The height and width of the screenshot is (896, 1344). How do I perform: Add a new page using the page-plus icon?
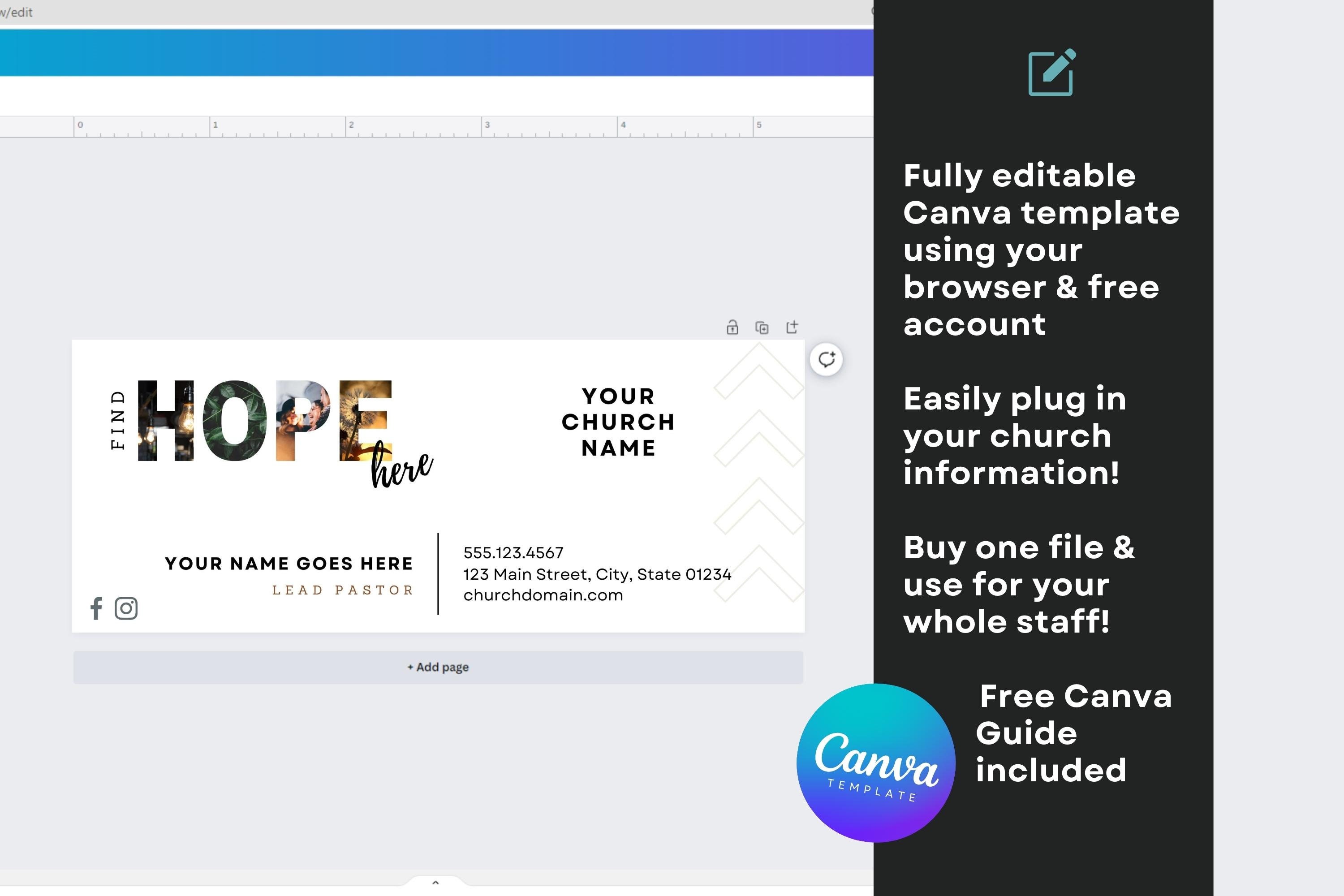point(793,327)
